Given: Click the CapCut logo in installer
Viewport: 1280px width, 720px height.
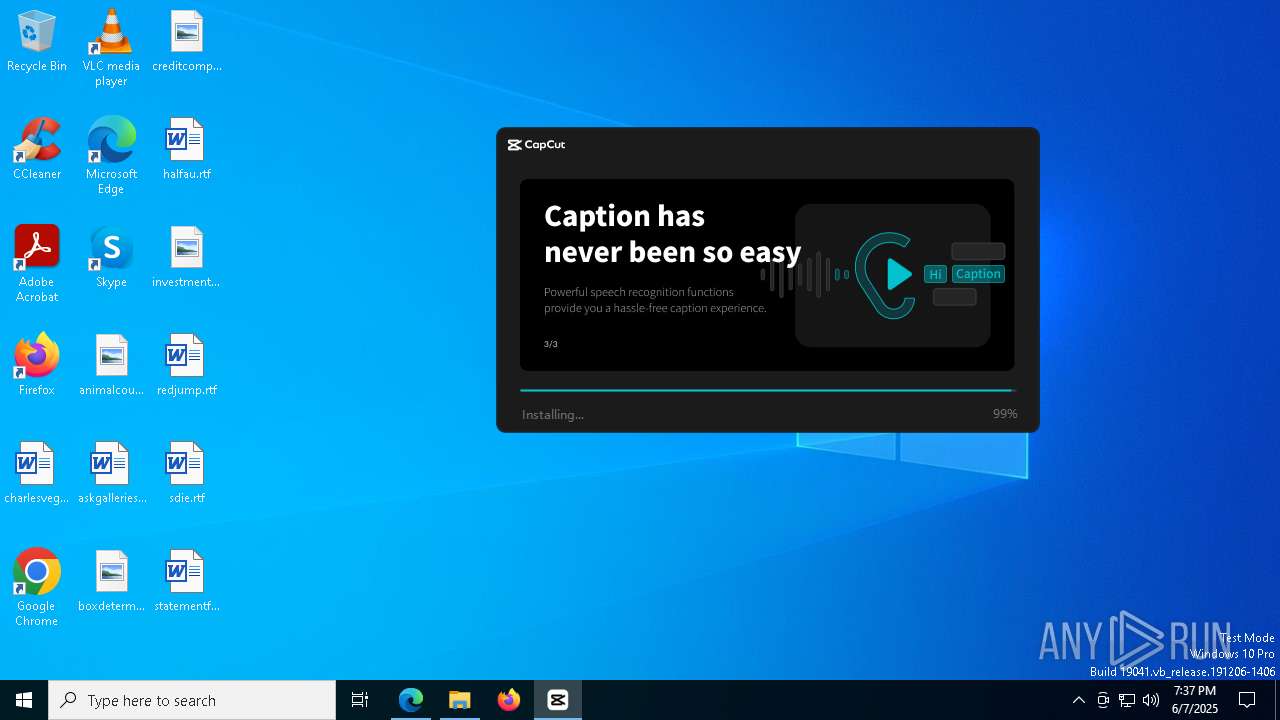Looking at the screenshot, I should 536,145.
